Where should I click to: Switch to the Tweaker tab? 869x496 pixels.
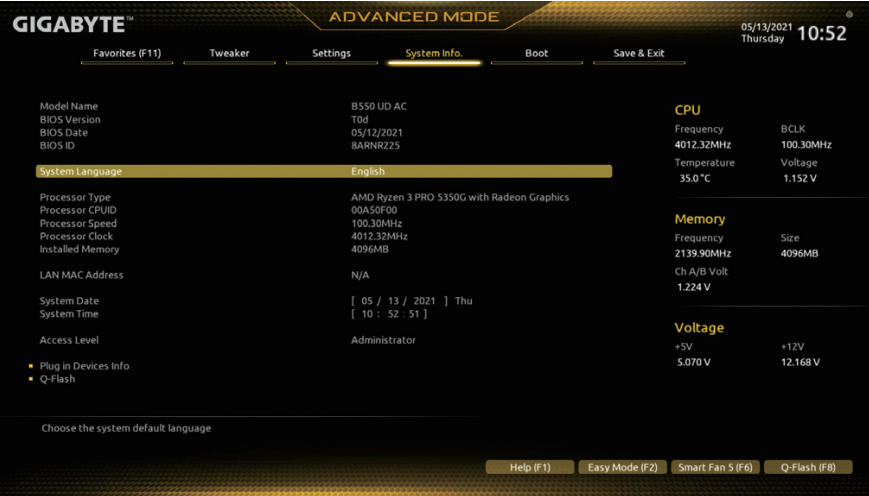230,53
